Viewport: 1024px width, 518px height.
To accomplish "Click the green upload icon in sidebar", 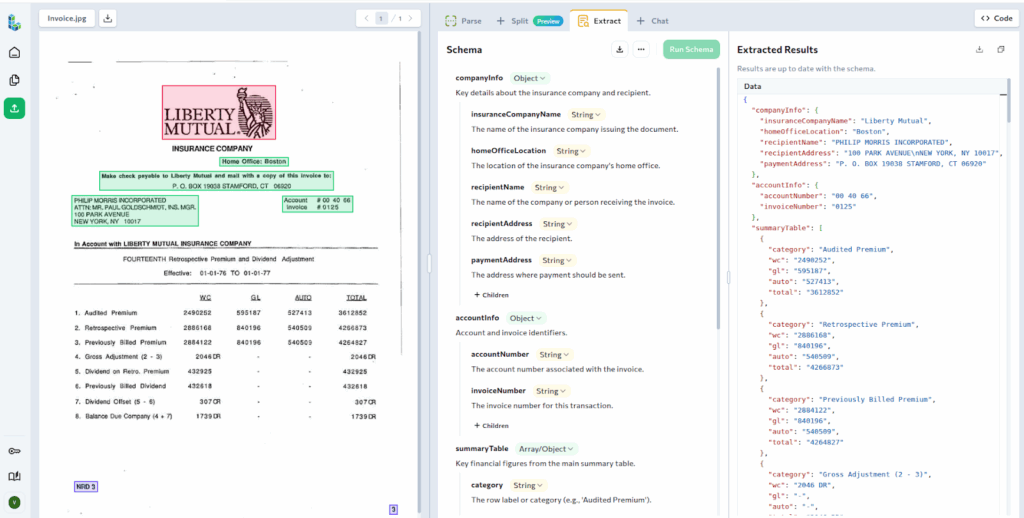I will point(14,108).
